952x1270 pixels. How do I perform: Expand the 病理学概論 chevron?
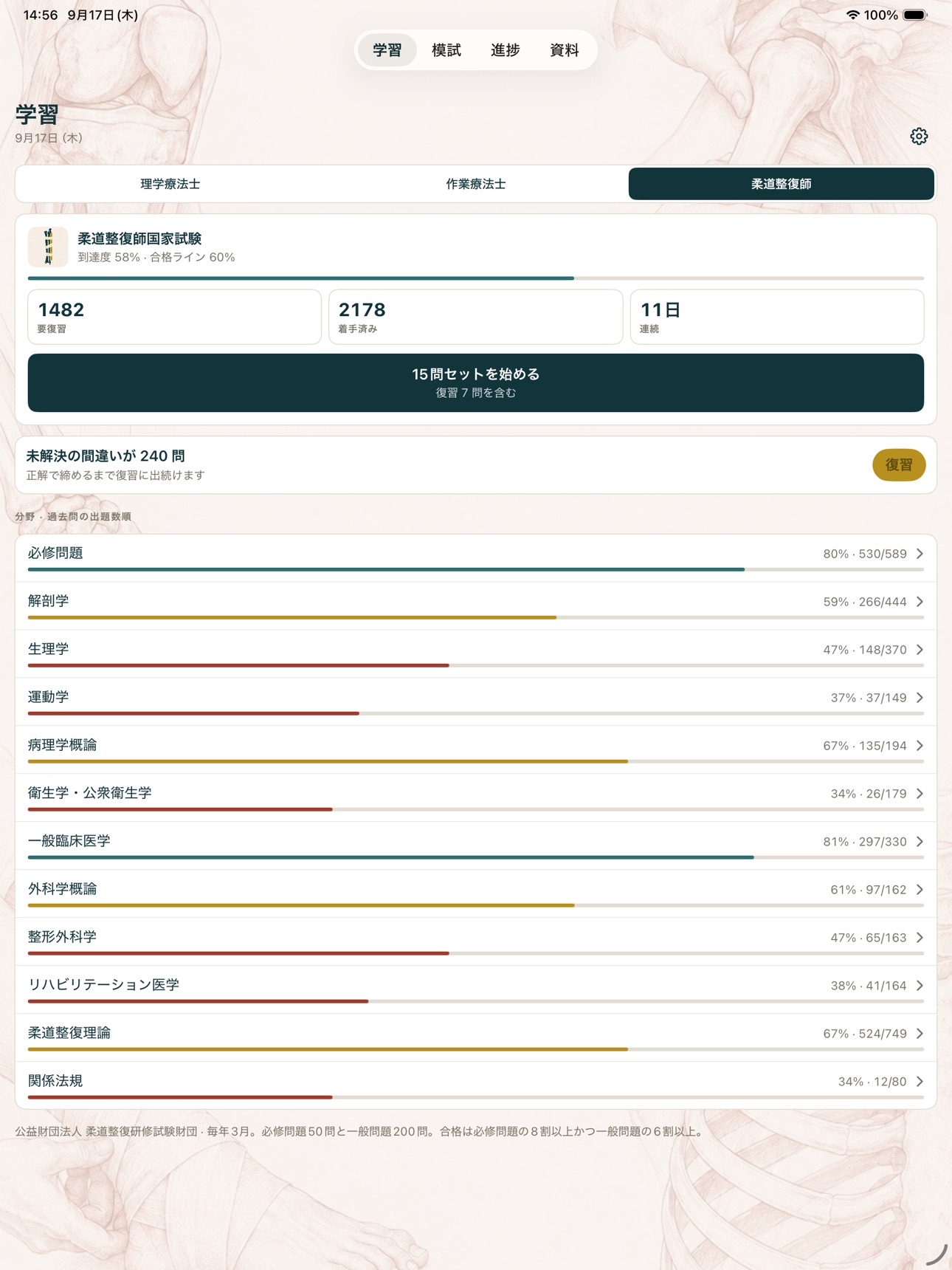pos(920,746)
